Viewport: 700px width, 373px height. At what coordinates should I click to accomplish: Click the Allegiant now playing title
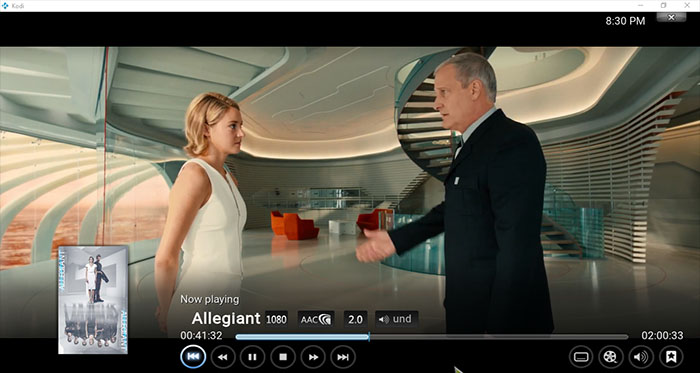coord(225,319)
